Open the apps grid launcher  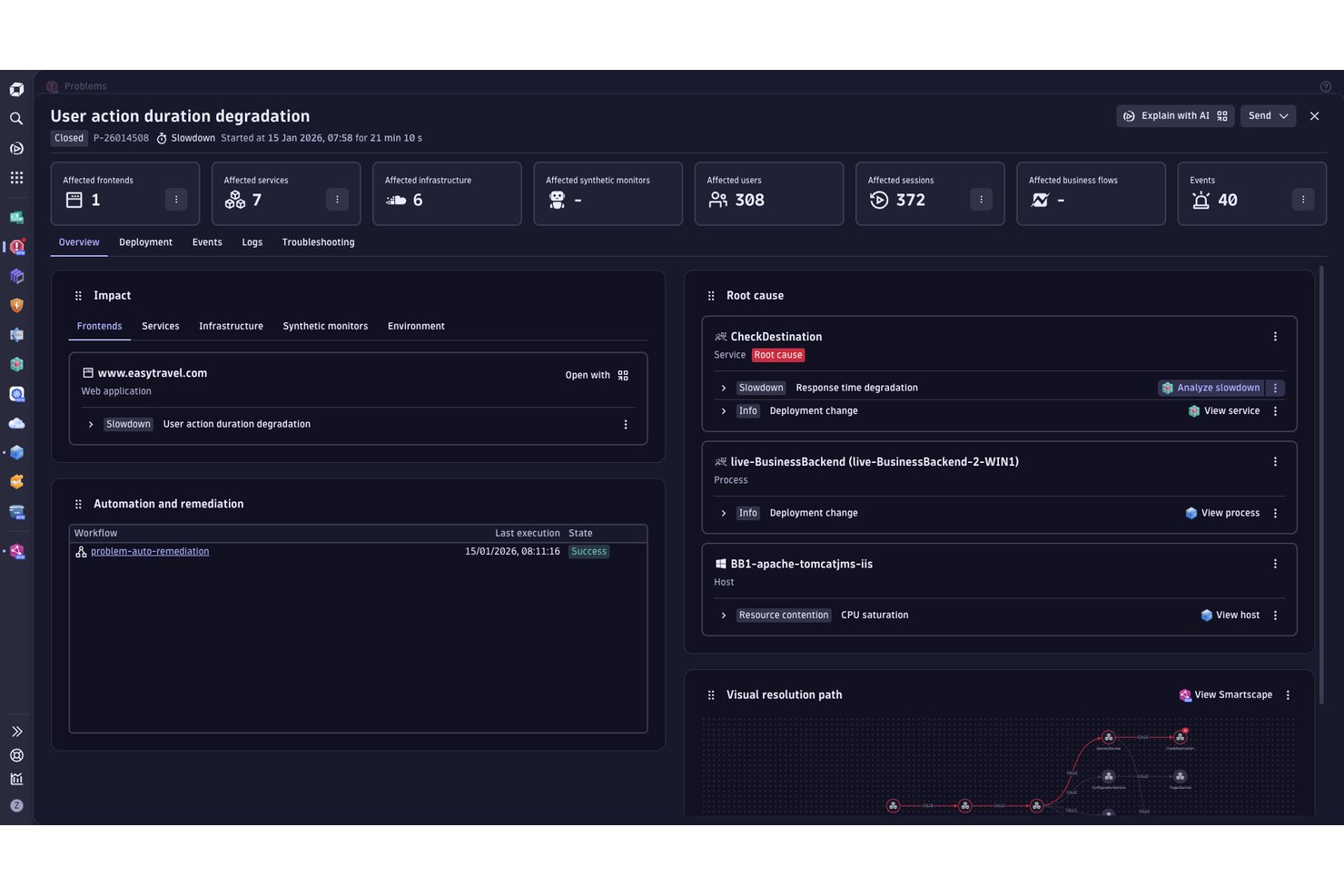(x=16, y=178)
